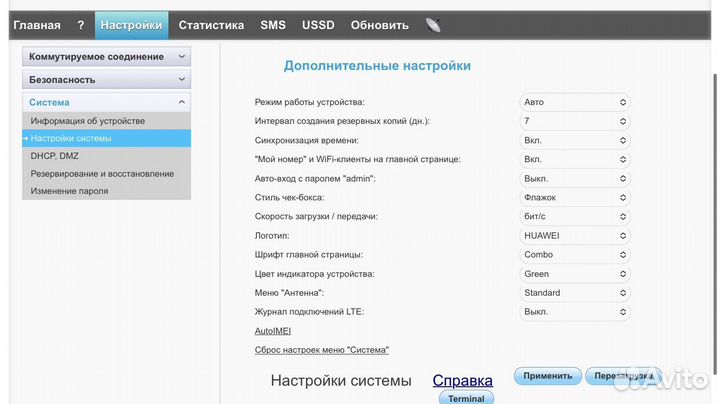
Task: Collapse the Система section
Action: click(x=107, y=102)
